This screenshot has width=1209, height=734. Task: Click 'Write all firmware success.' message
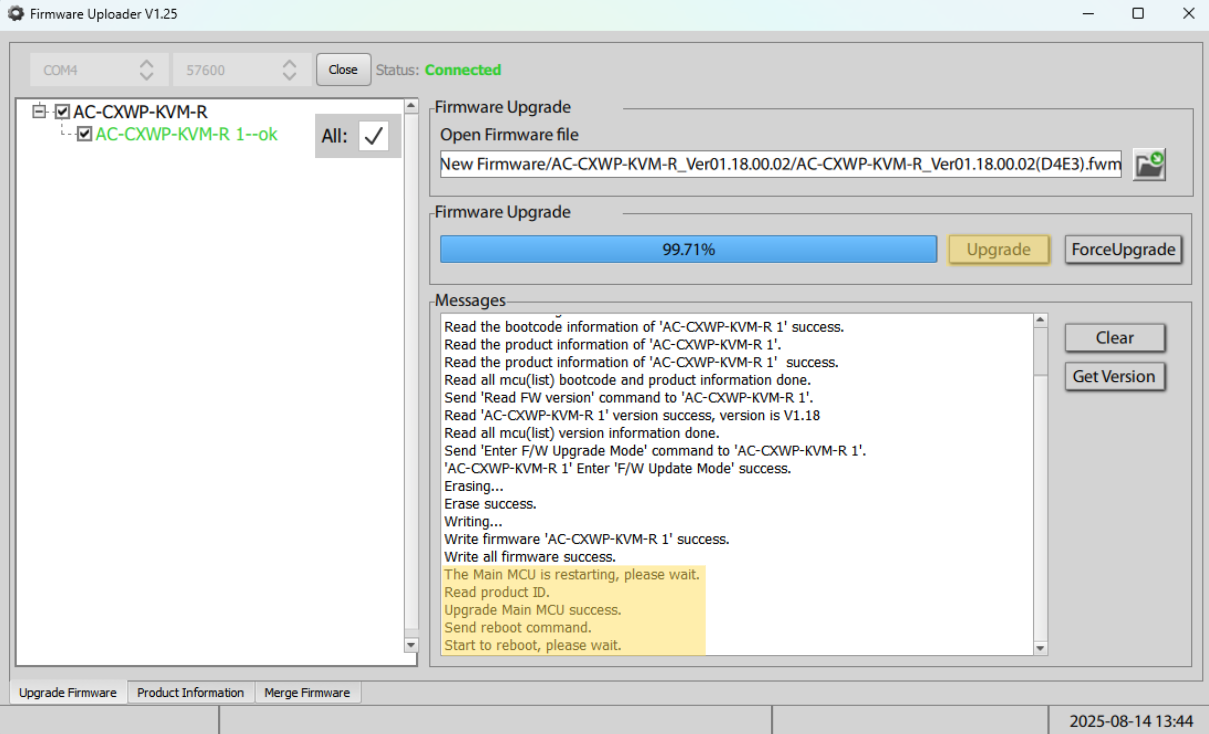[530, 557]
